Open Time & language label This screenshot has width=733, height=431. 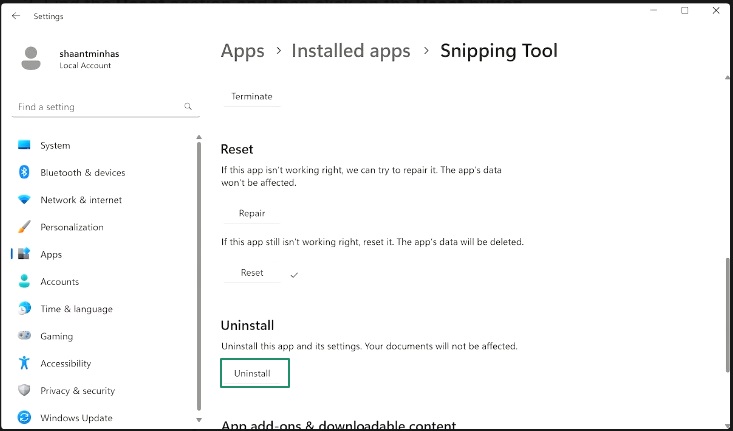[77, 309]
